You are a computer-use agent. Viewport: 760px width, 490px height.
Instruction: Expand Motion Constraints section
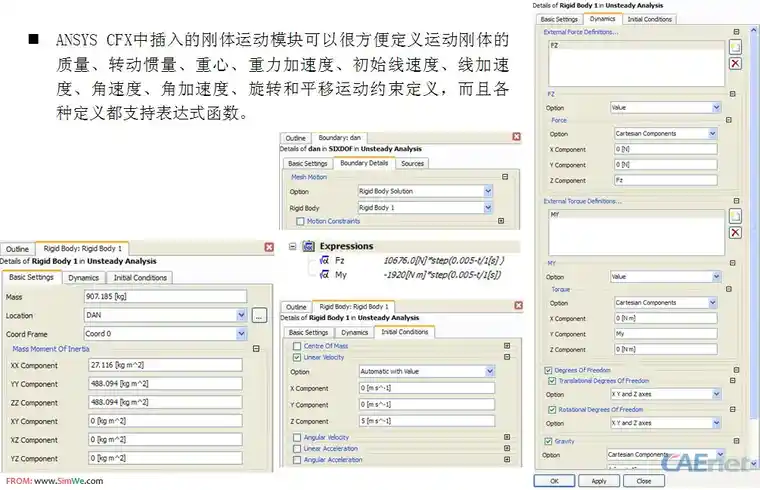(501, 221)
